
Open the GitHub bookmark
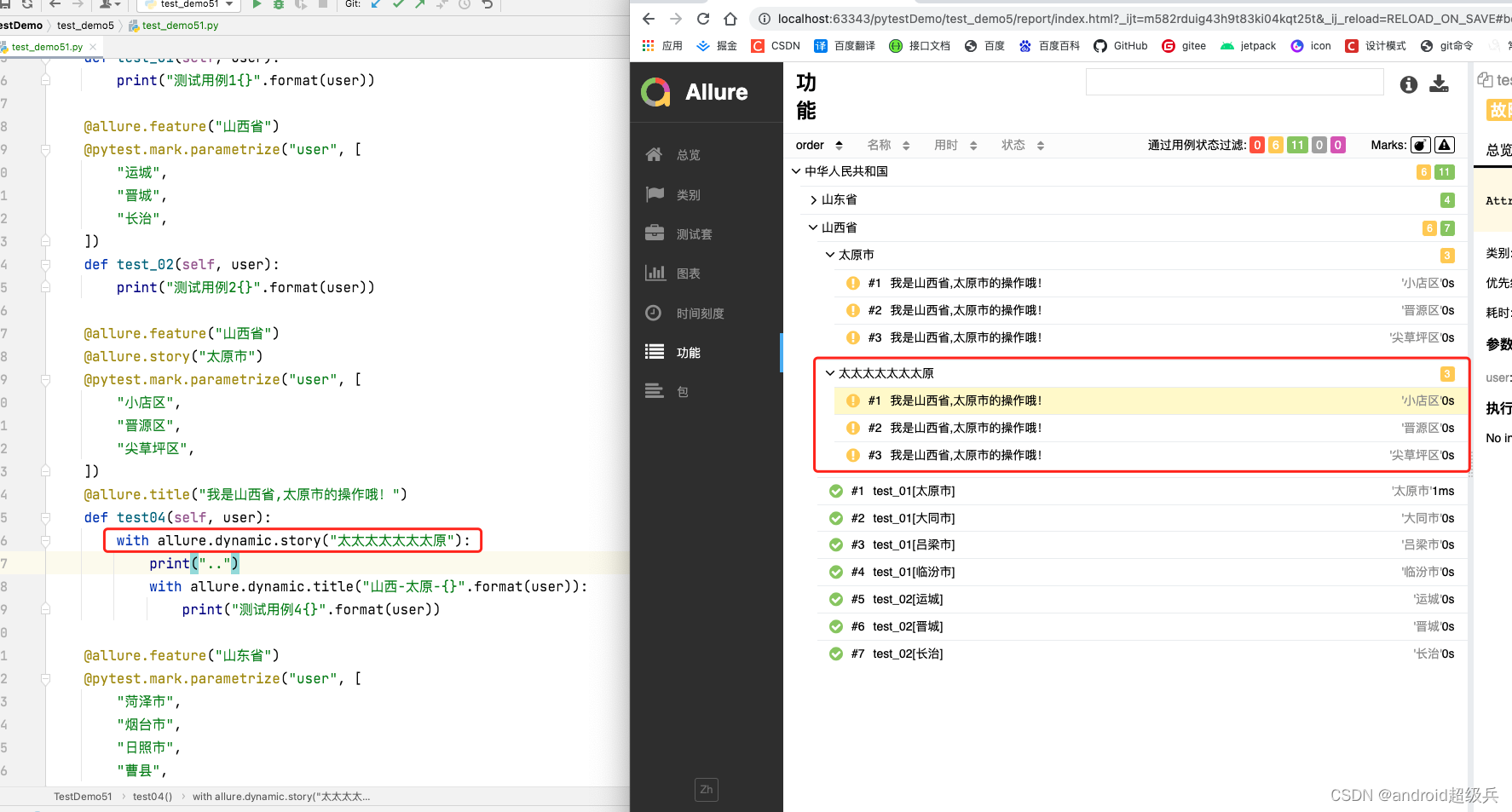click(x=1121, y=46)
